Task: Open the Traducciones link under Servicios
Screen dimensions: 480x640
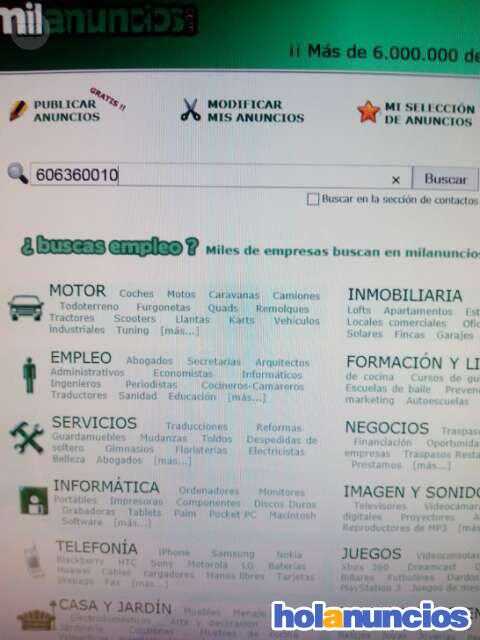Action: click(x=197, y=427)
